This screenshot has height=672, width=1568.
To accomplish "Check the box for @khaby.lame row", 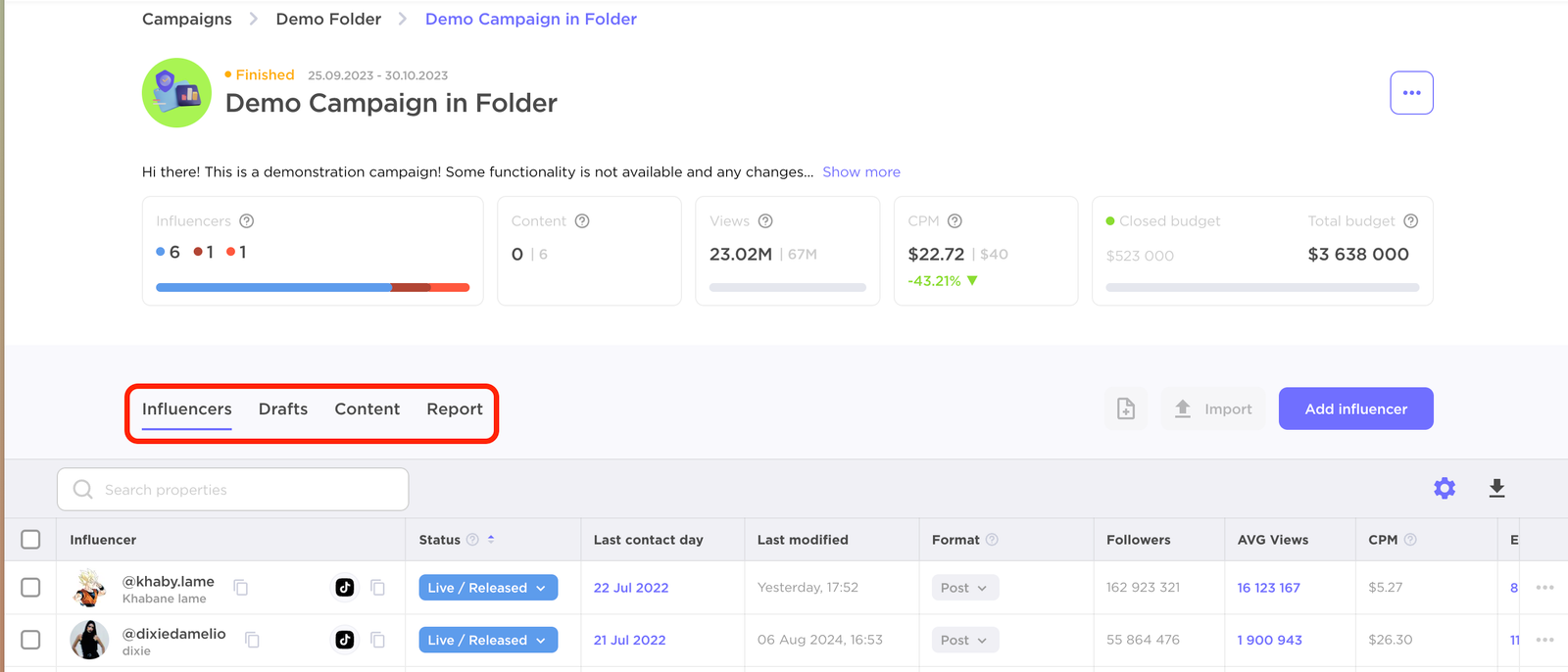I will tap(31, 588).
